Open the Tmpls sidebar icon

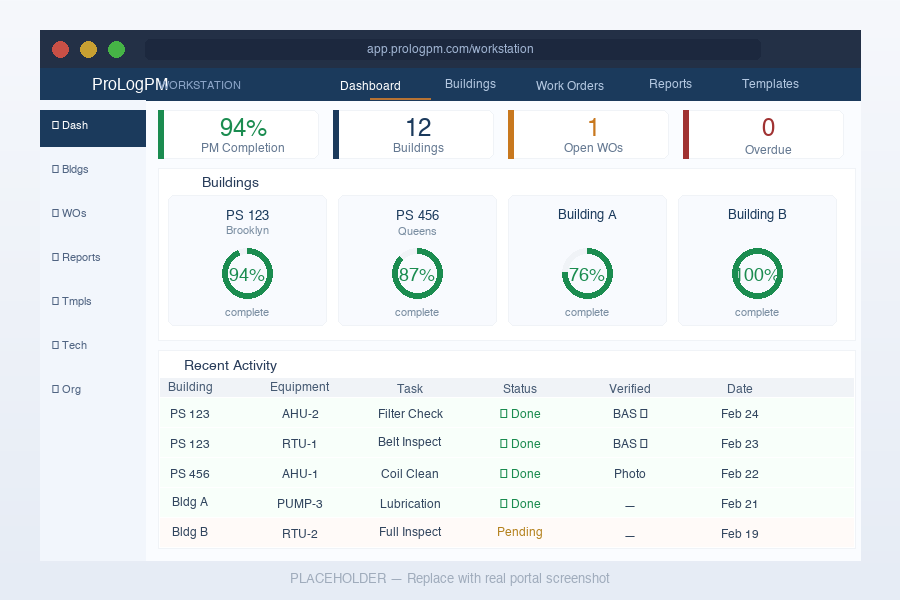click(x=55, y=301)
